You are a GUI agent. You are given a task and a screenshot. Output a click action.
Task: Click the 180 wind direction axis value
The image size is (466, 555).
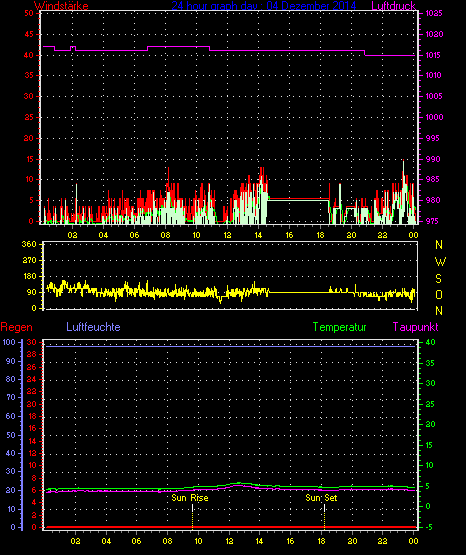[29, 276]
